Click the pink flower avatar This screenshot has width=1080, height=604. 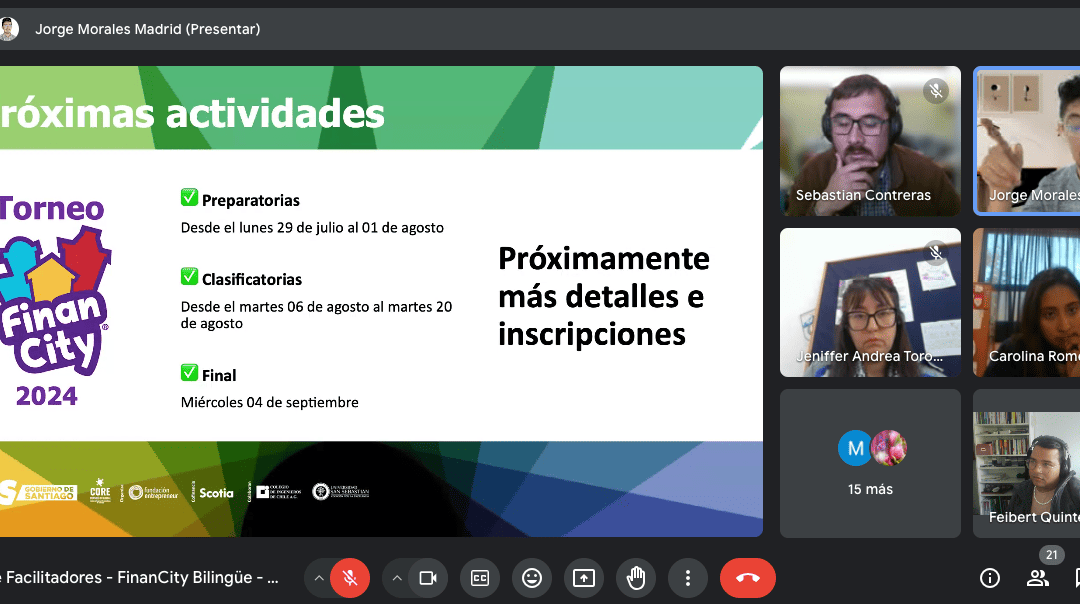click(x=889, y=448)
